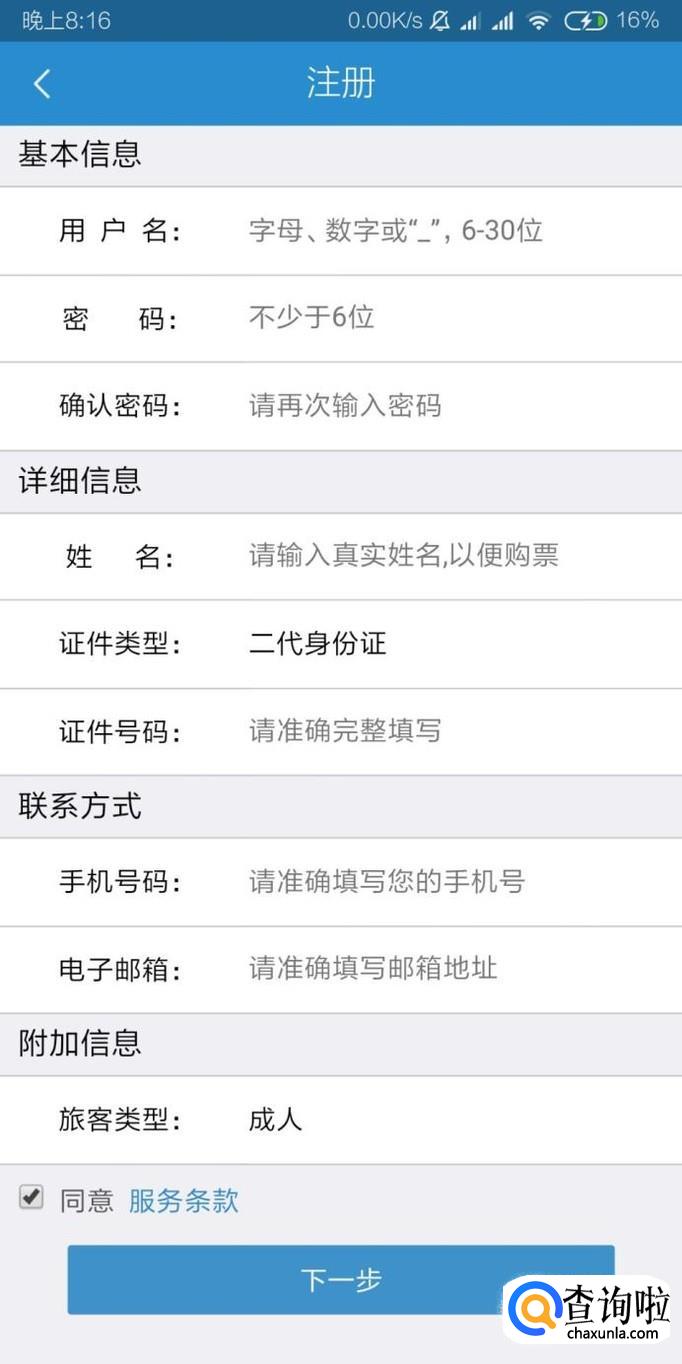Uncheck the 同意 agreement checkbox

tap(32, 1197)
